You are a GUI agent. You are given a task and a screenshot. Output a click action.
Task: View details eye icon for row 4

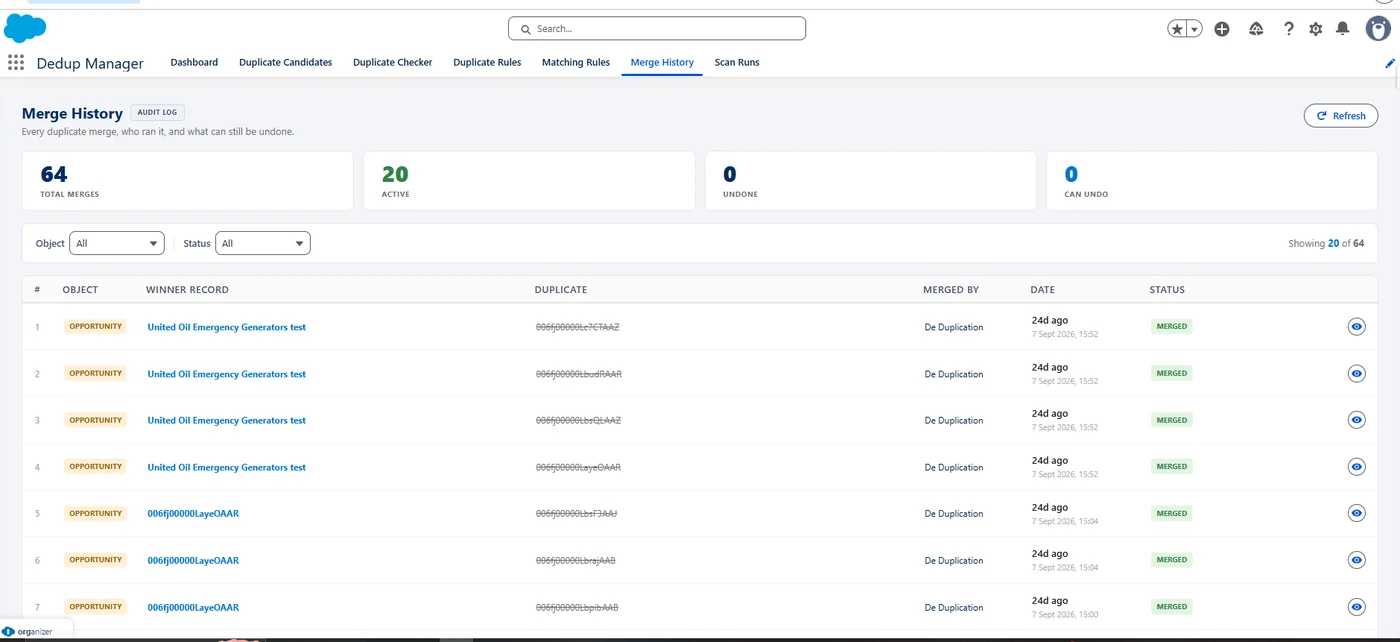pyautogui.click(x=1356, y=467)
